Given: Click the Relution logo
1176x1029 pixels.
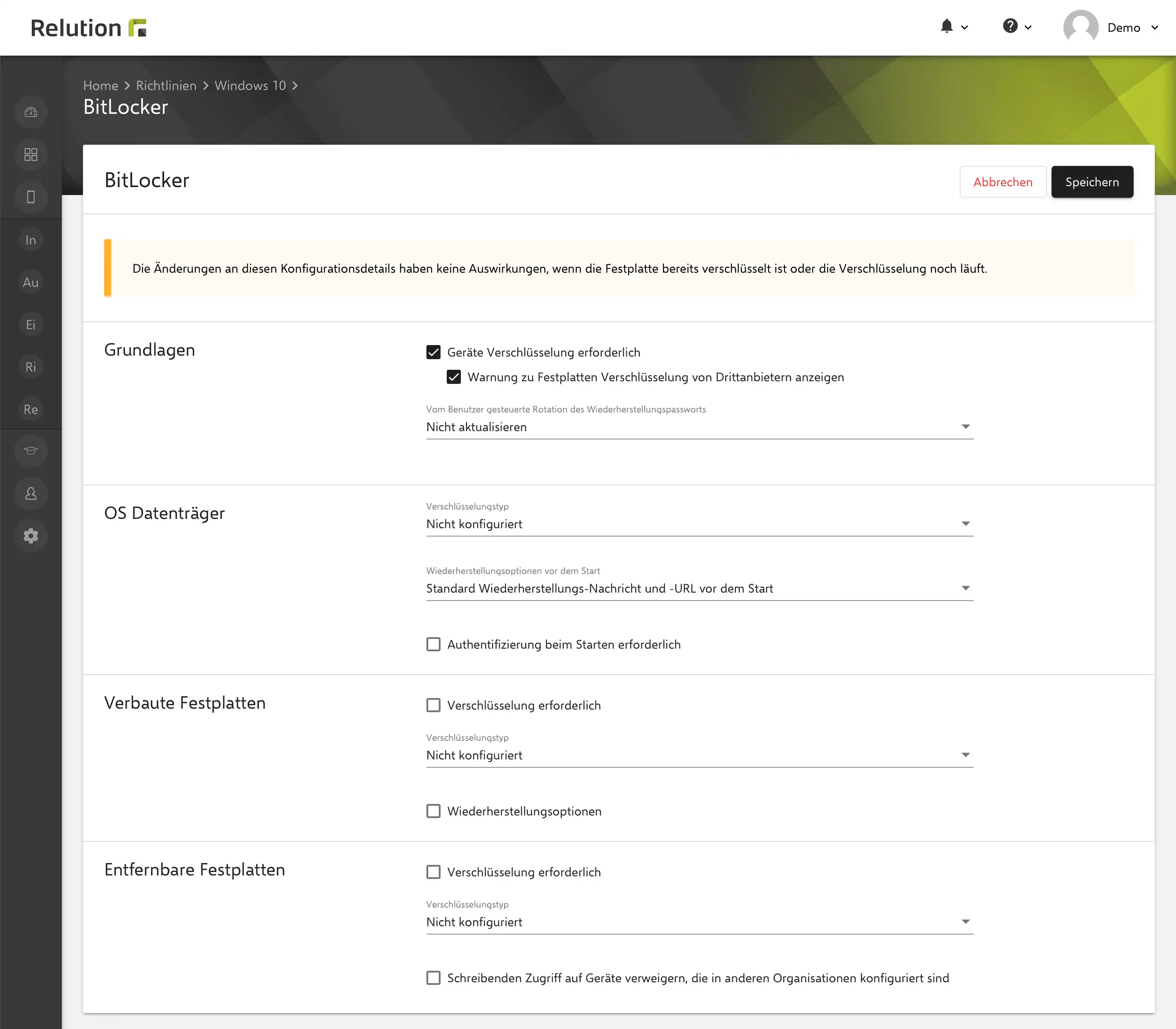Looking at the screenshot, I should 89,27.
